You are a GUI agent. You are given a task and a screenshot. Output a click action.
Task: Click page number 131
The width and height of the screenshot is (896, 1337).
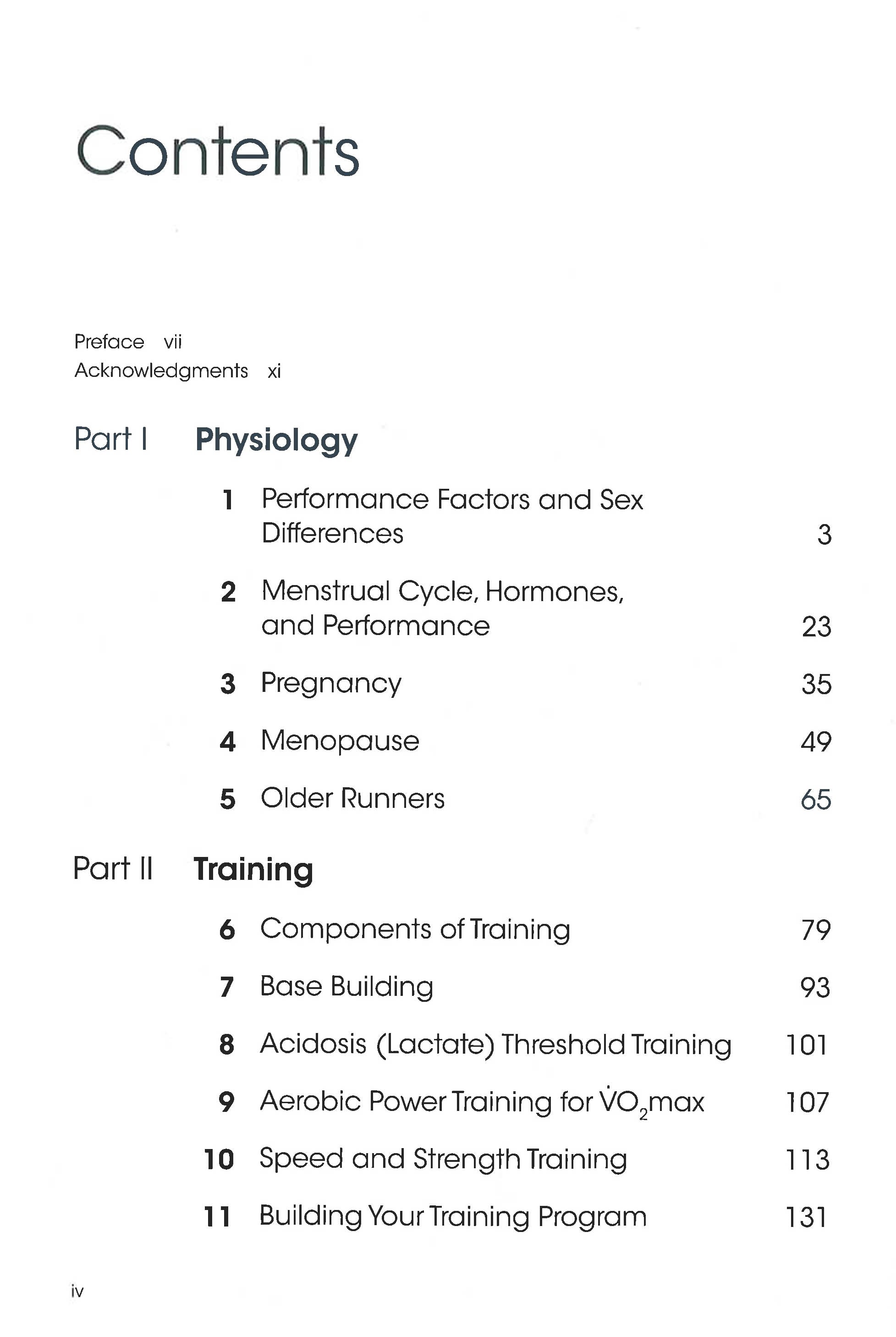pyautogui.click(x=806, y=1217)
